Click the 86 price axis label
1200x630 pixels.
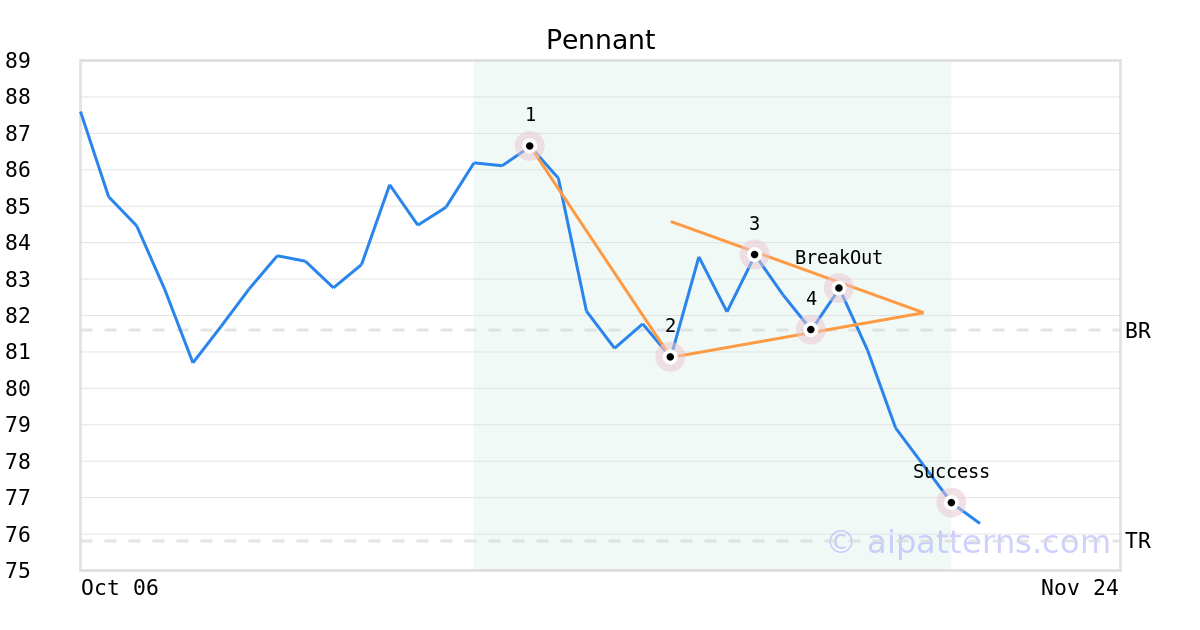(x=18, y=170)
